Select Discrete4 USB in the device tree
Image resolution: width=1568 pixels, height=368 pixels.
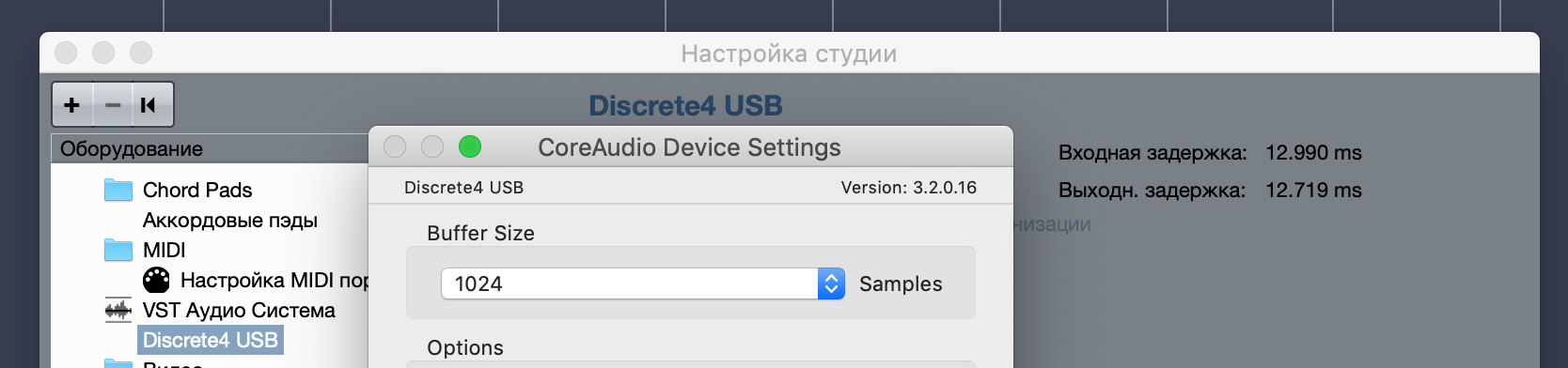[x=211, y=340]
